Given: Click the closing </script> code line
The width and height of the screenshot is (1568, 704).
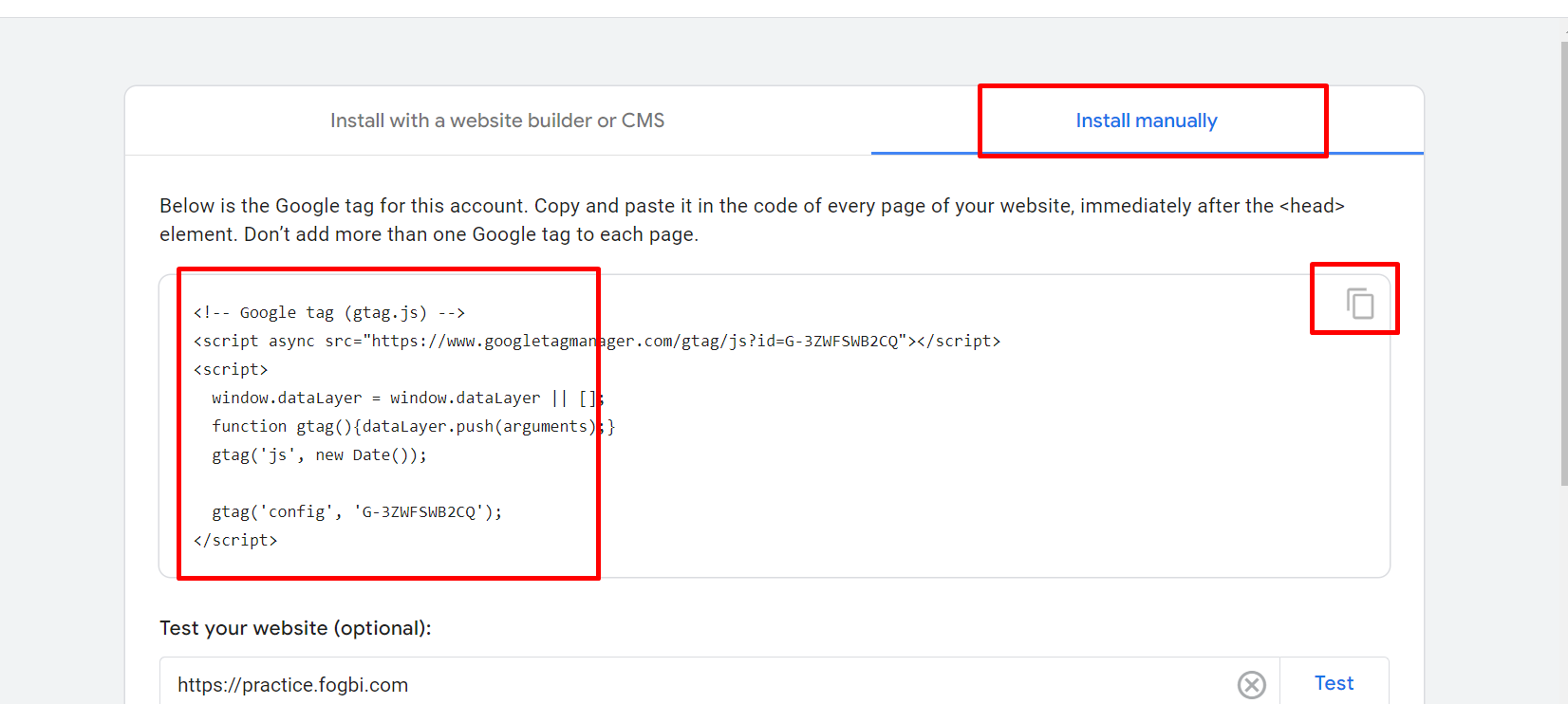Looking at the screenshot, I should [235, 540].
